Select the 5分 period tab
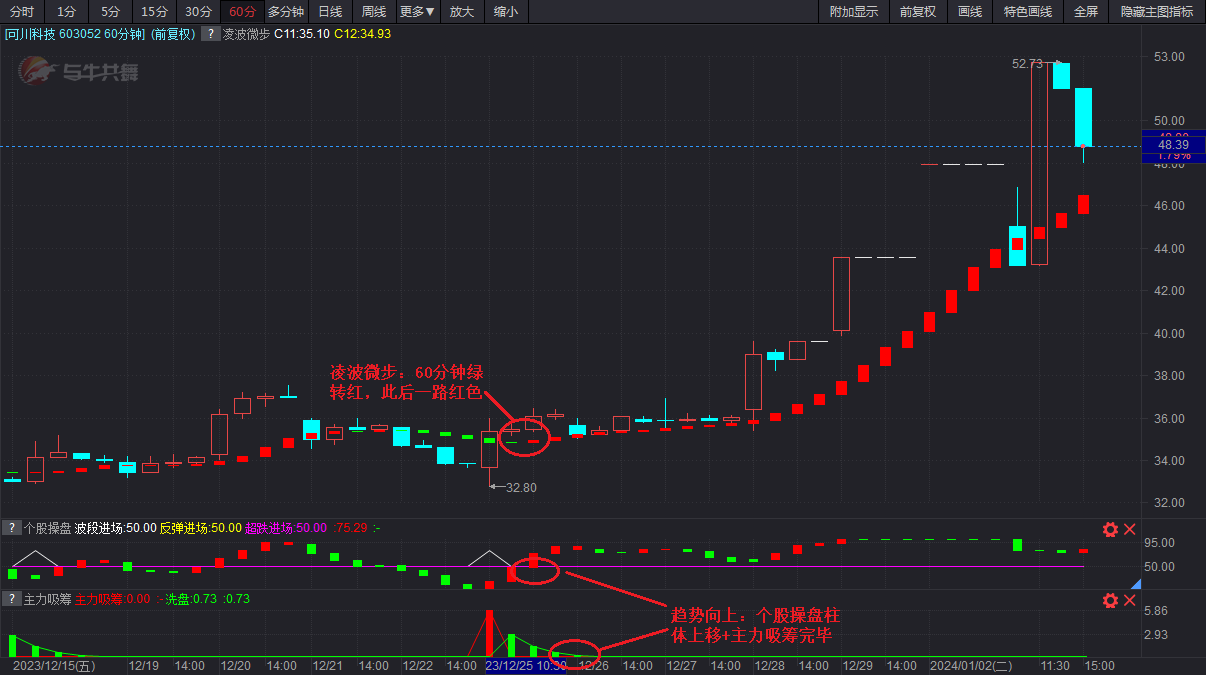 click(110, 12)
